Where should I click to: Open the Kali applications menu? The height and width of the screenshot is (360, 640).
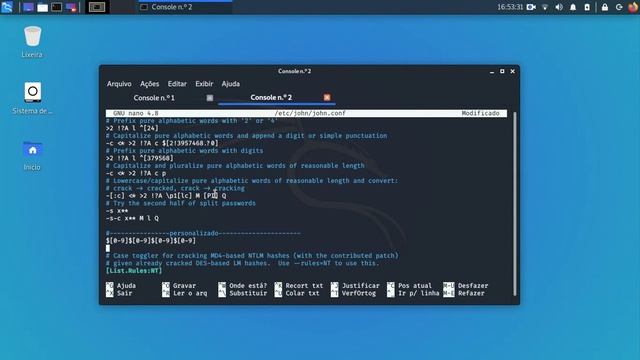pos(7,7)
